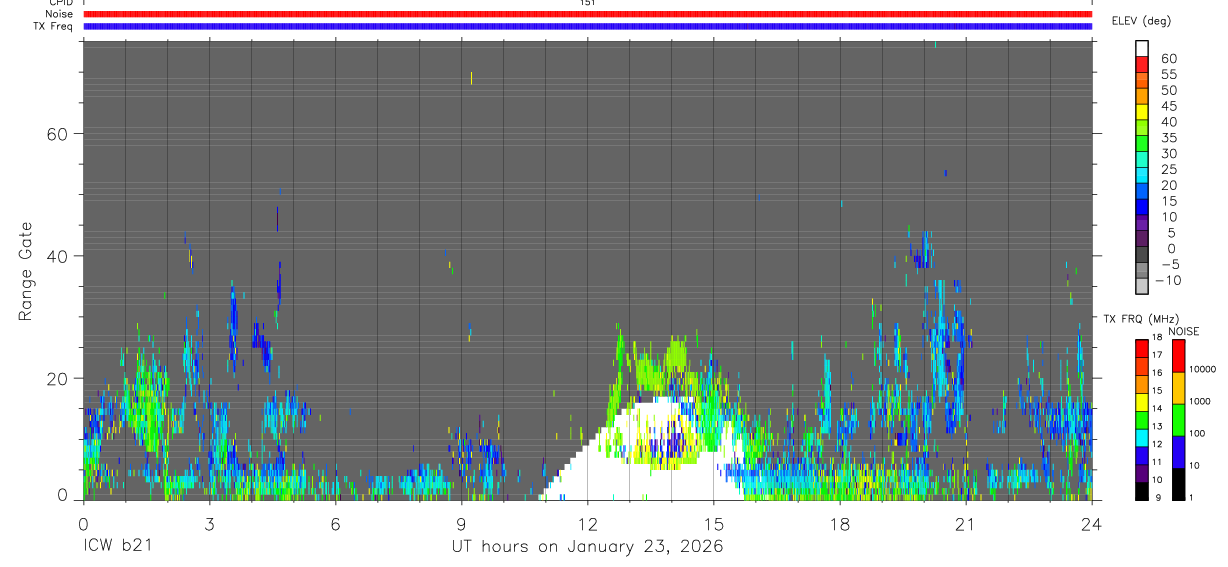This screenshot has width=1228, height=567.
Task: Click the "Noise" row label at top left
Action: [59, 14]
